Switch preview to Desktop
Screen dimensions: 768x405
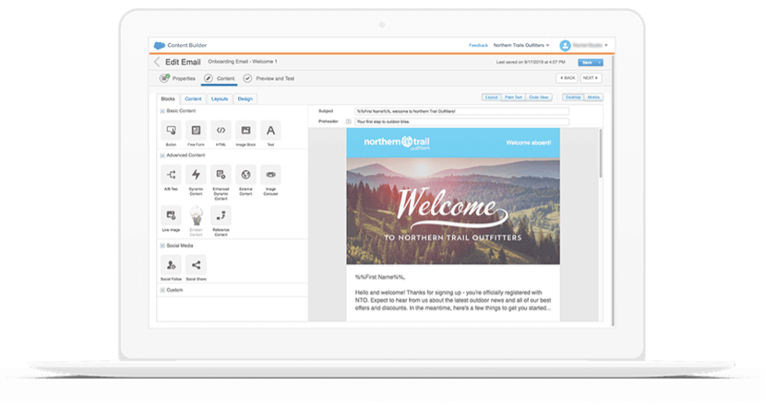pos(574,98)
